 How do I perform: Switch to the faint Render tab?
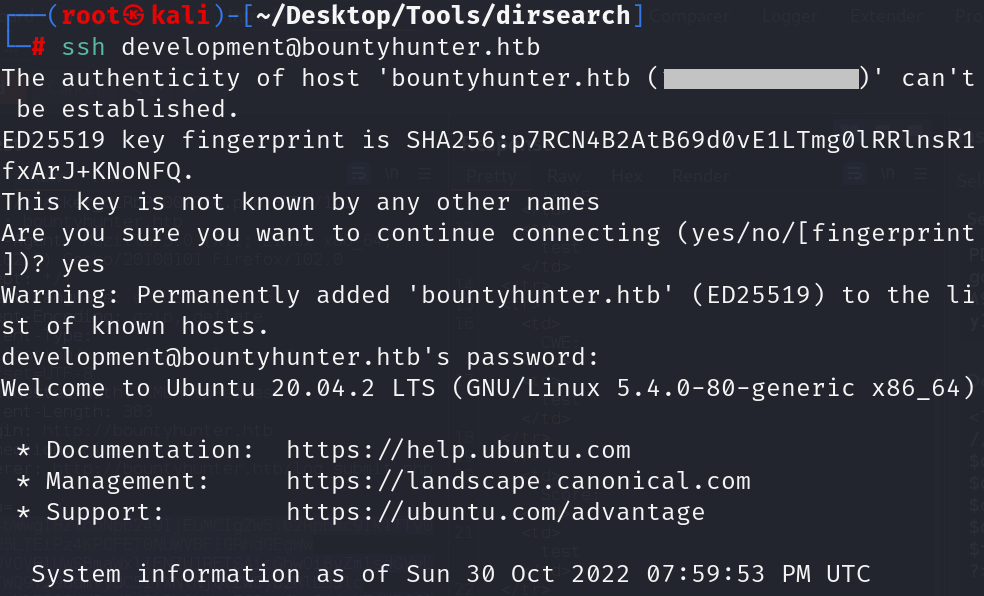(x=700, y=175)
